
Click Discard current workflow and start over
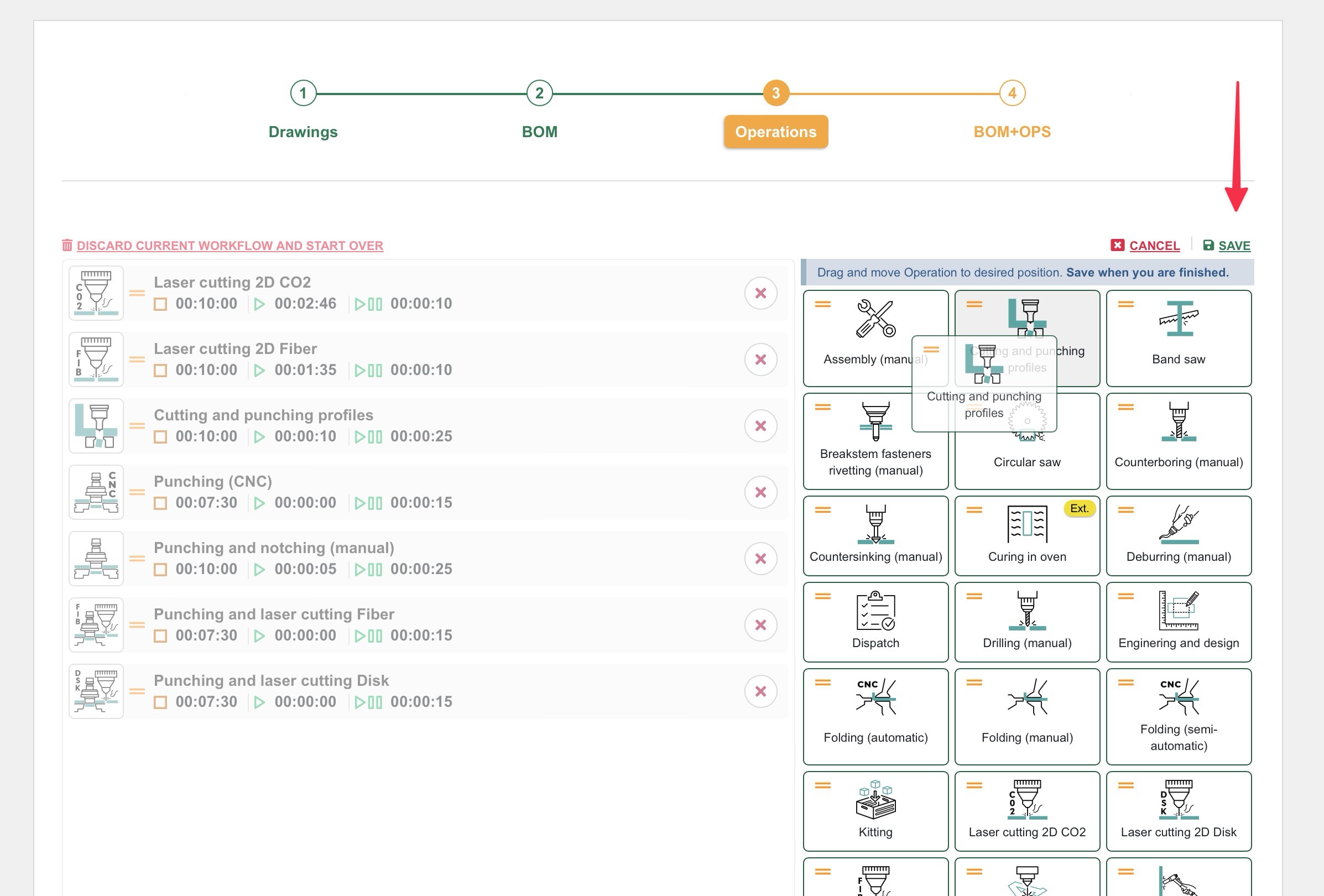(230, 246)
